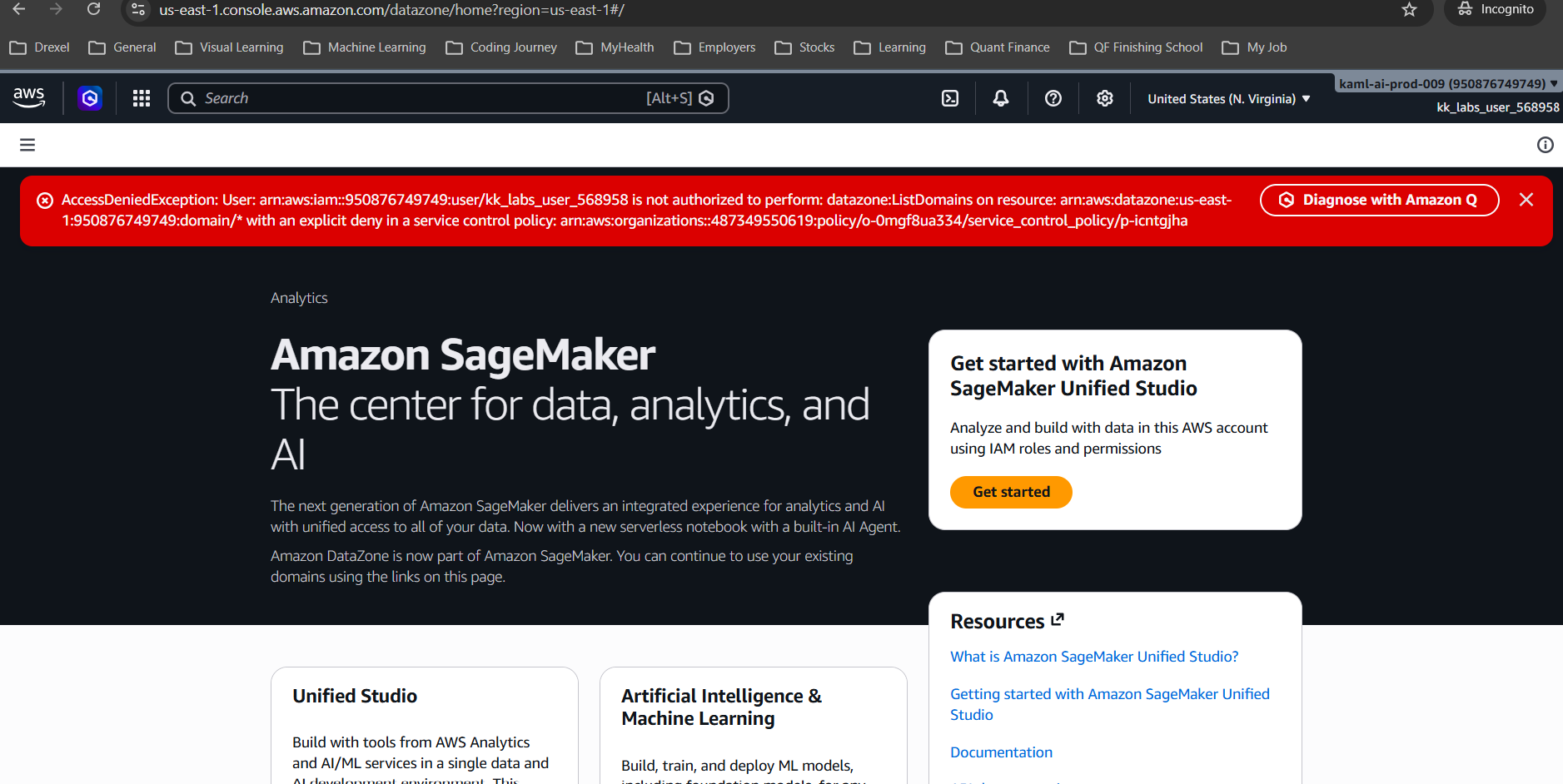Click the AWS logo home icon
This screenshot has height=784, width=1563.
[29, 97]
